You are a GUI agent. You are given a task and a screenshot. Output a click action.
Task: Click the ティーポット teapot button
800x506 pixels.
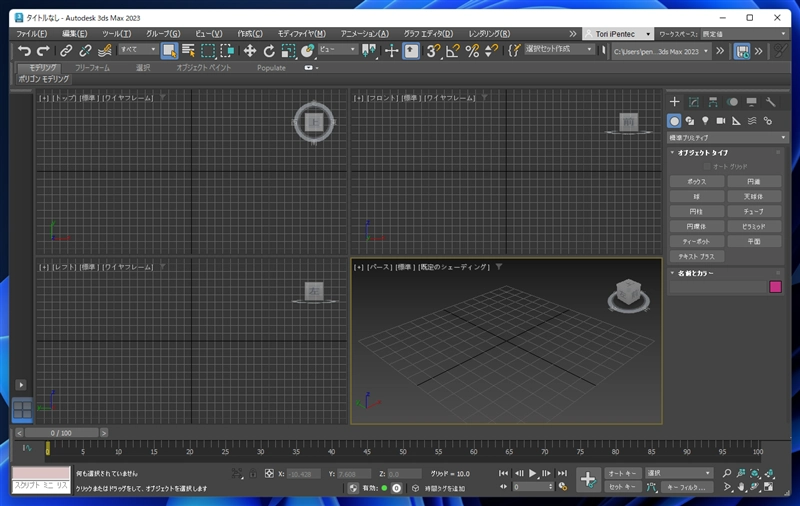tap(696, 241)
